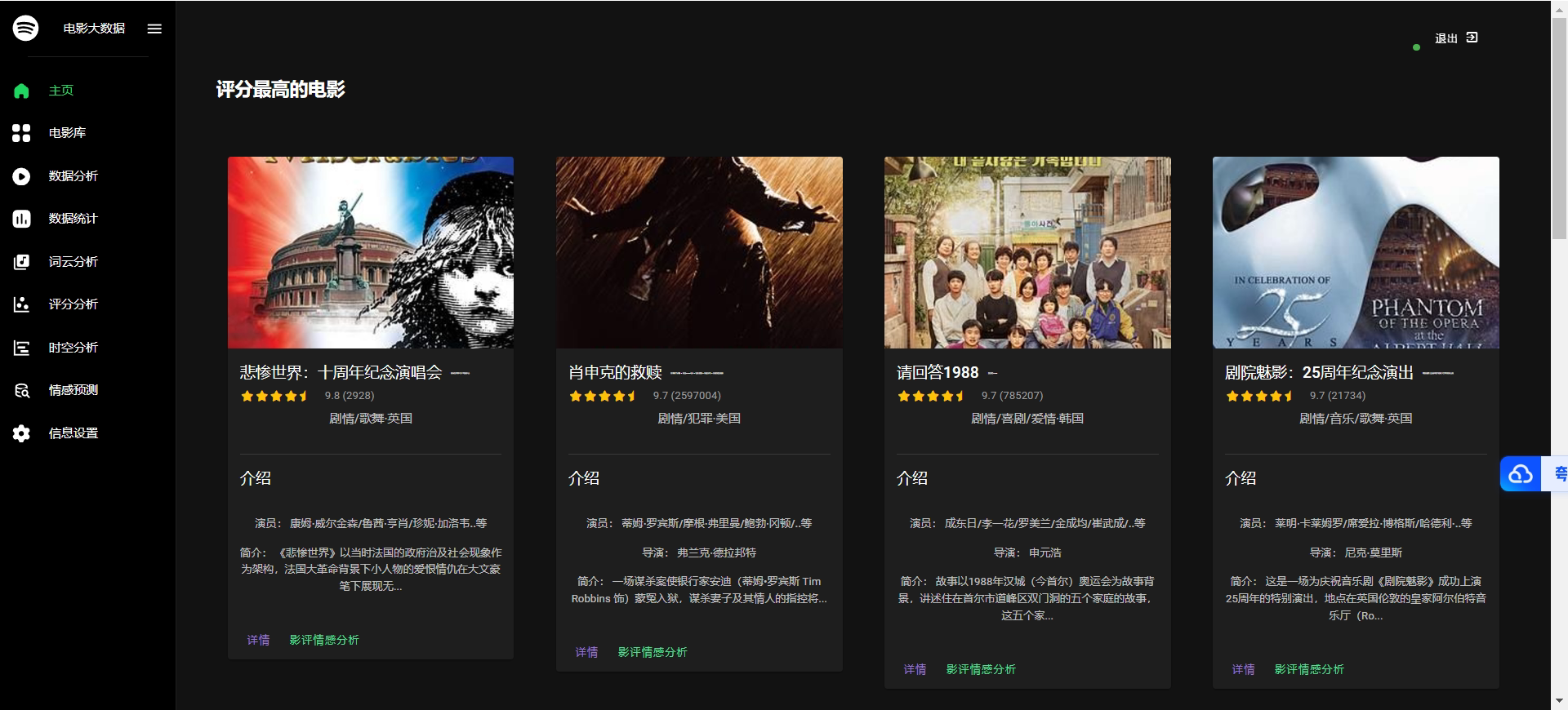Click the home icon beside 主页
1568x710 pixels.
coord(21,91)
